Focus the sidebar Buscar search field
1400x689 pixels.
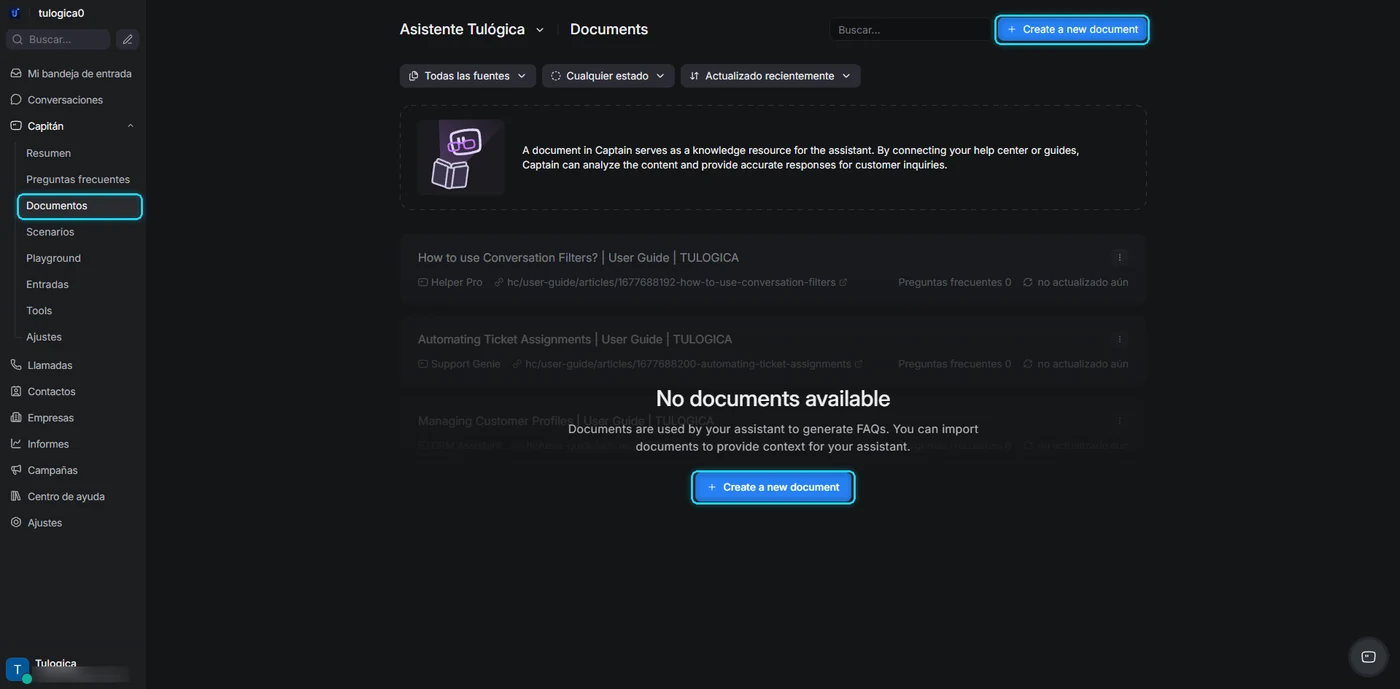coord(58,39)
